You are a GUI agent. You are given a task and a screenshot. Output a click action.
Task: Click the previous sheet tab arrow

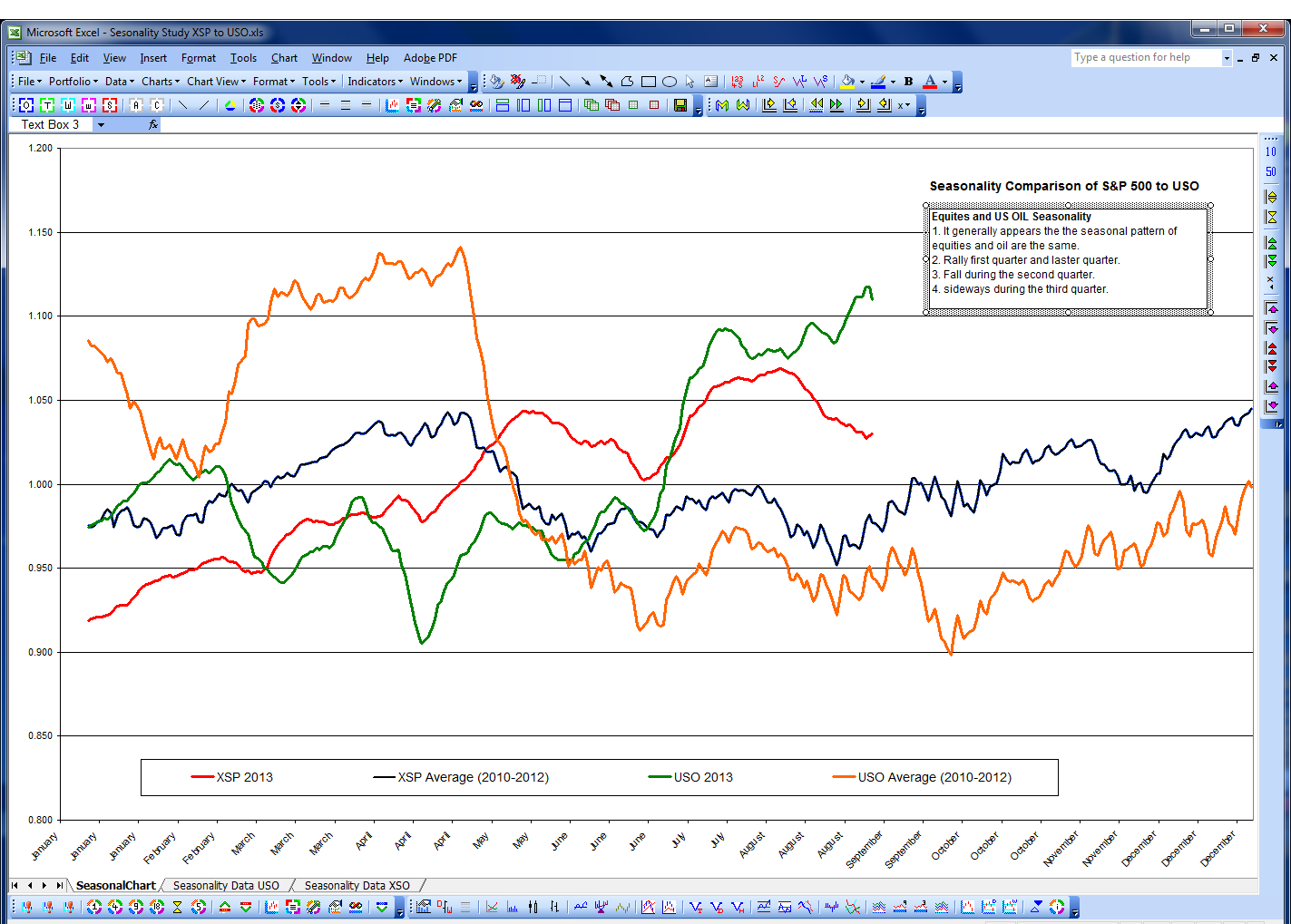coord(30,886)
